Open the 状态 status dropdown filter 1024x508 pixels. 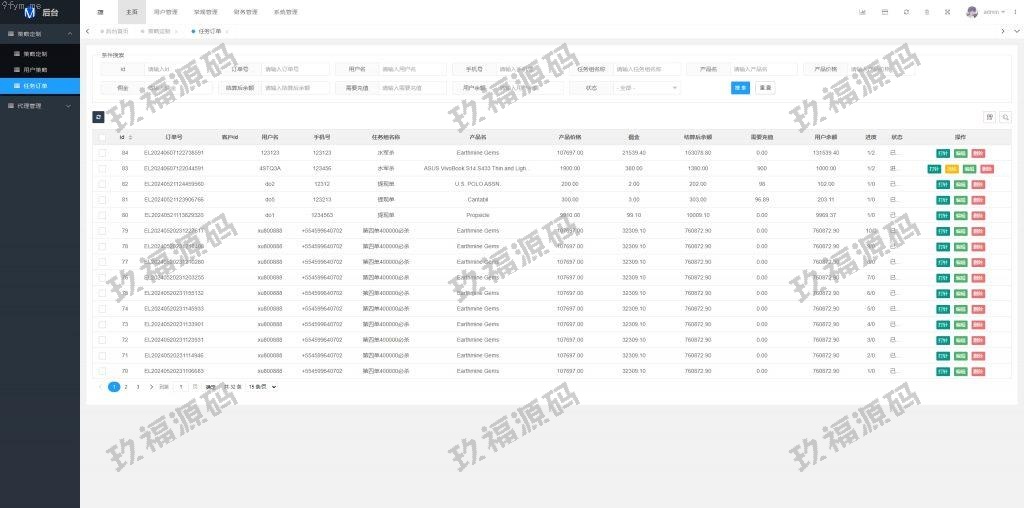(x=647, y=88)
